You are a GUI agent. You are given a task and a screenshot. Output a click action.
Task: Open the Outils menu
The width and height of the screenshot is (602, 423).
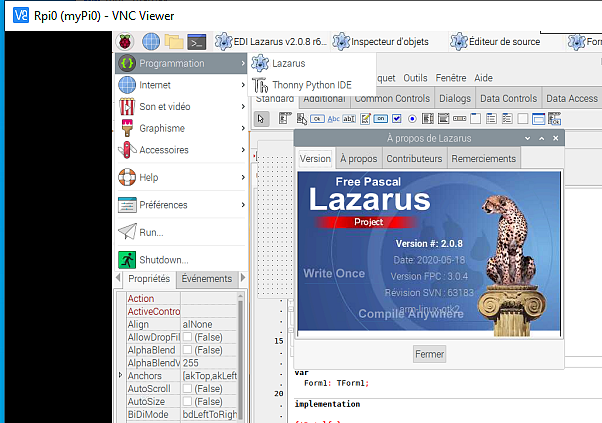click(x=415, y=78)
